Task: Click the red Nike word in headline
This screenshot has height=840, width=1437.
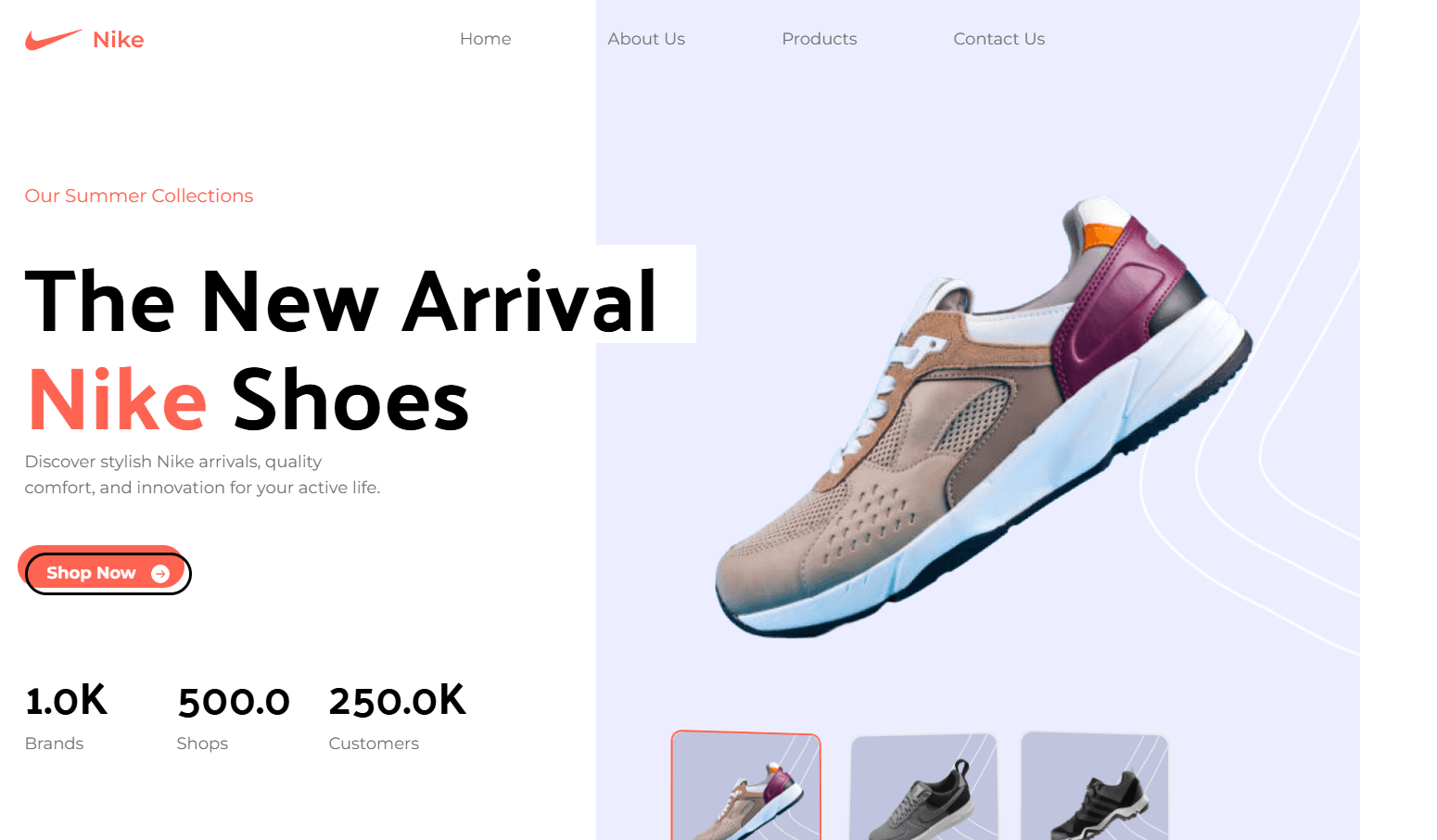Action: (x=118, y=401)
